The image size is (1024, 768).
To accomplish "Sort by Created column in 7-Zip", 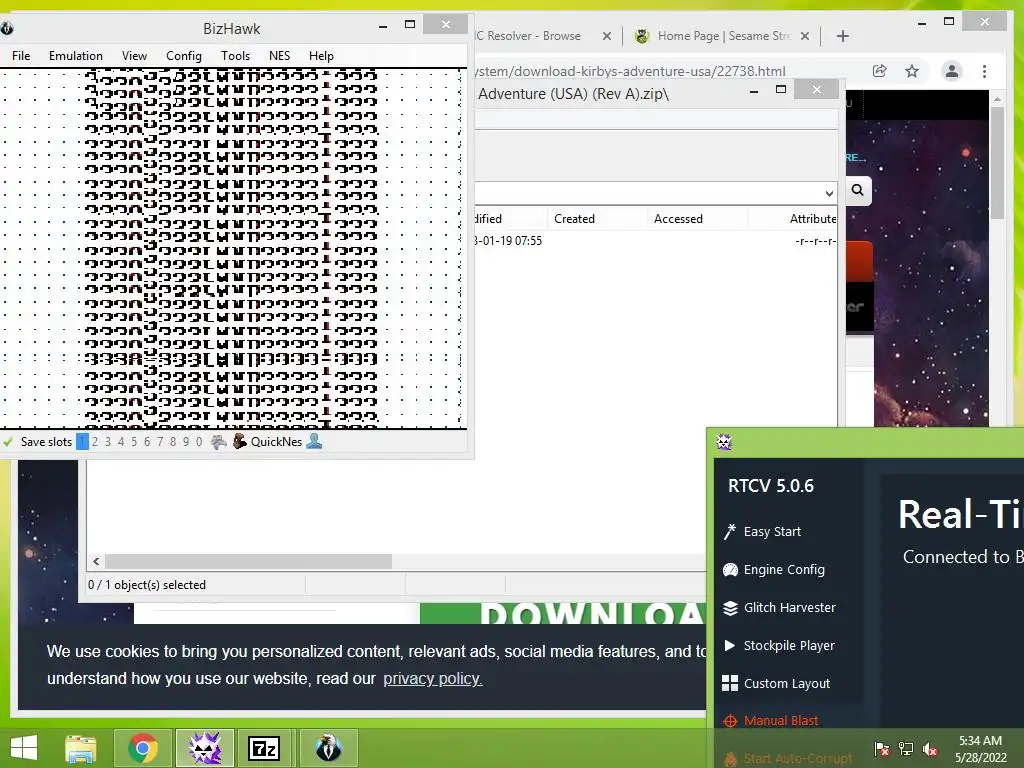I will coord(574,219).
